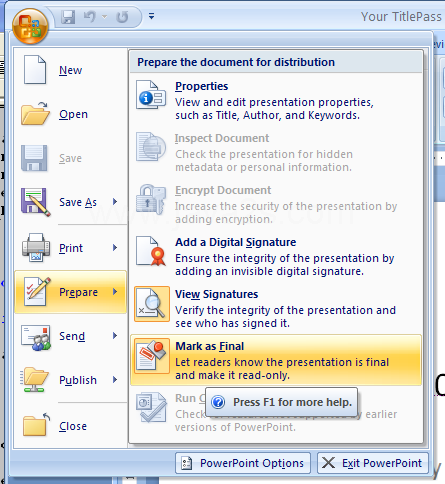Click the Redo icon in Quick Access Toolbar
The width and height of the screenshot is (445, 484).
click(x=122, y=17)
